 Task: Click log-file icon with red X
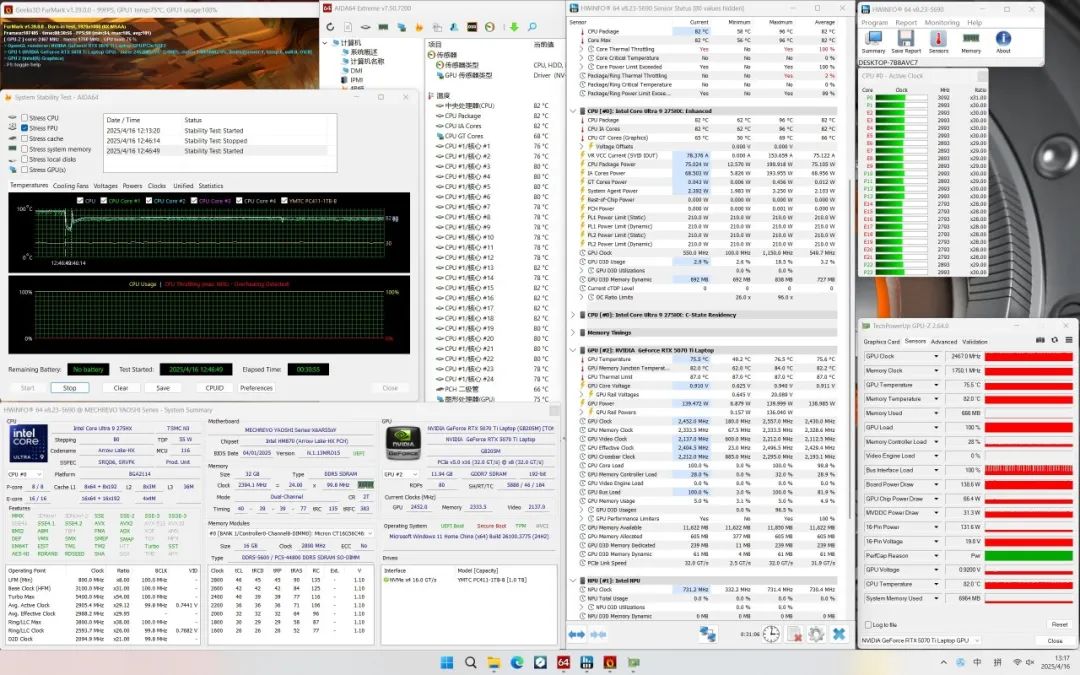tap(793, 634)
